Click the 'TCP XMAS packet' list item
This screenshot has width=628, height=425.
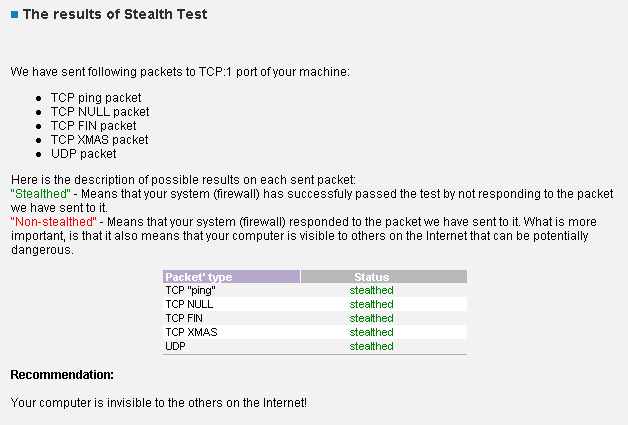[x=99, y=140]
